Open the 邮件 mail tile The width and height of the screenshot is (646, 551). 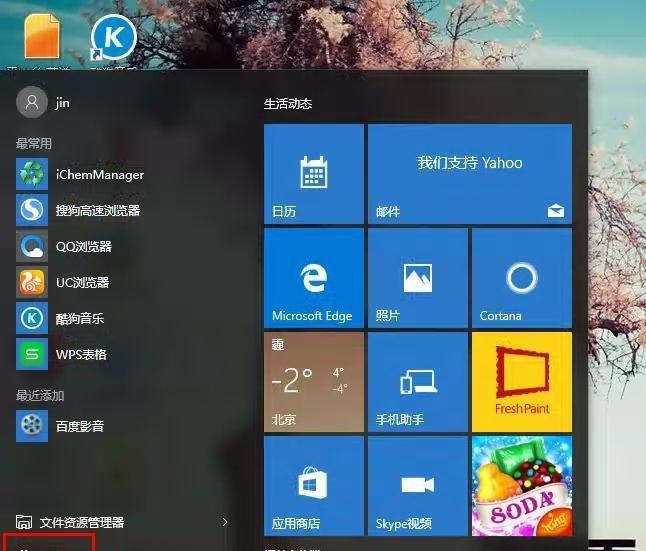(x=470, y=174)
